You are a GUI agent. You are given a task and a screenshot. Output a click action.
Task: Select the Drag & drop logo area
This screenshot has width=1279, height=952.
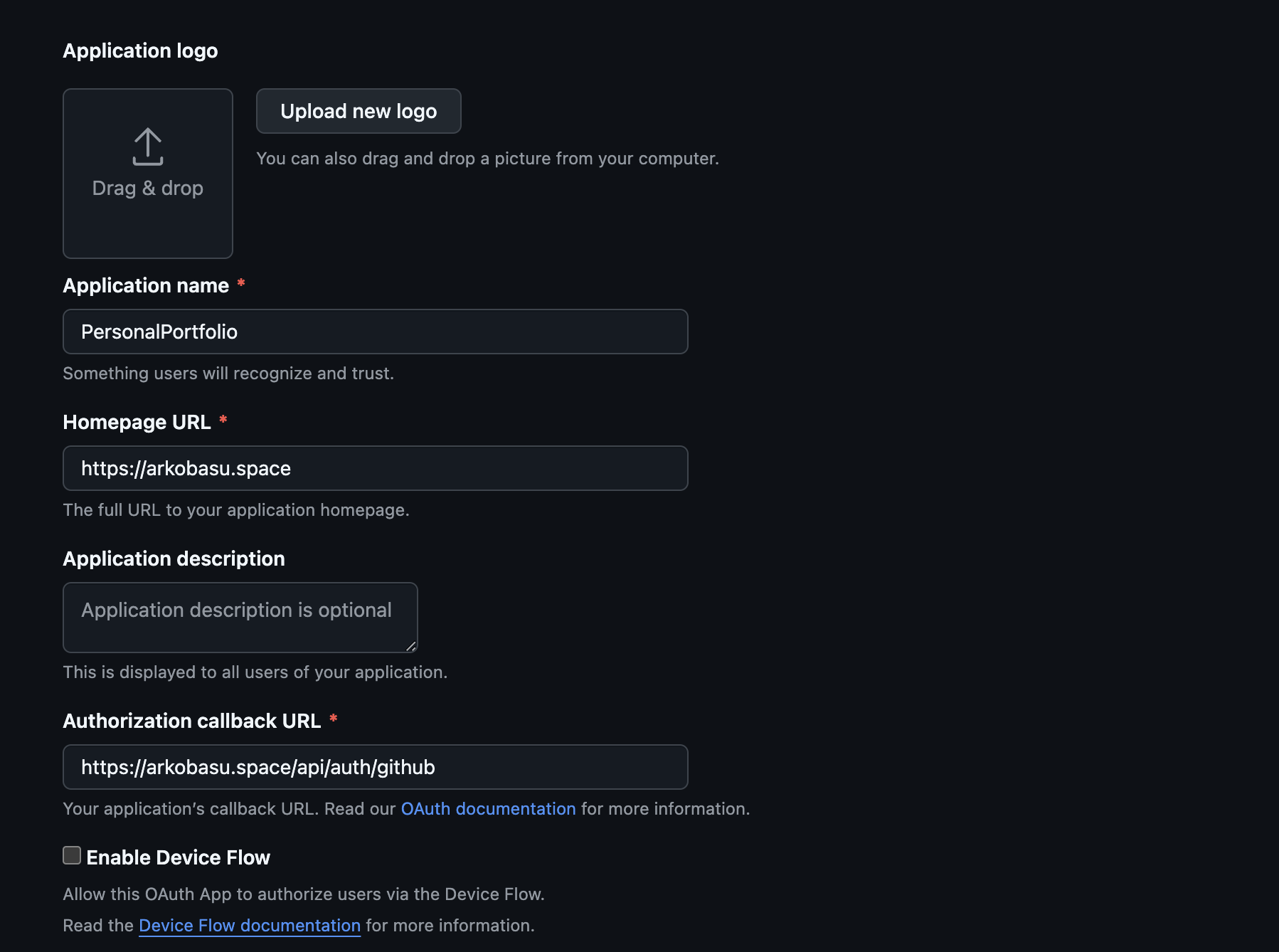click(147, 173)
